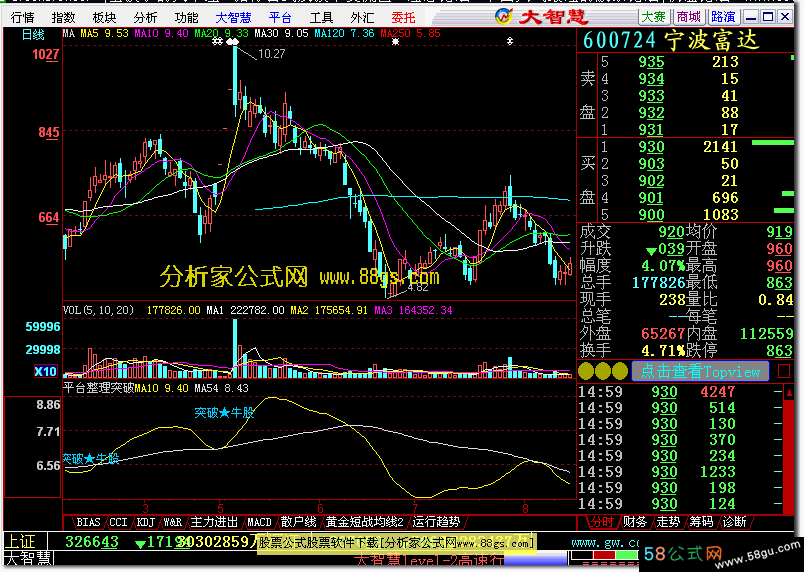Click the 内盘 112559 value
This screenshot has width=804, height=572.
tap(767, 334)
